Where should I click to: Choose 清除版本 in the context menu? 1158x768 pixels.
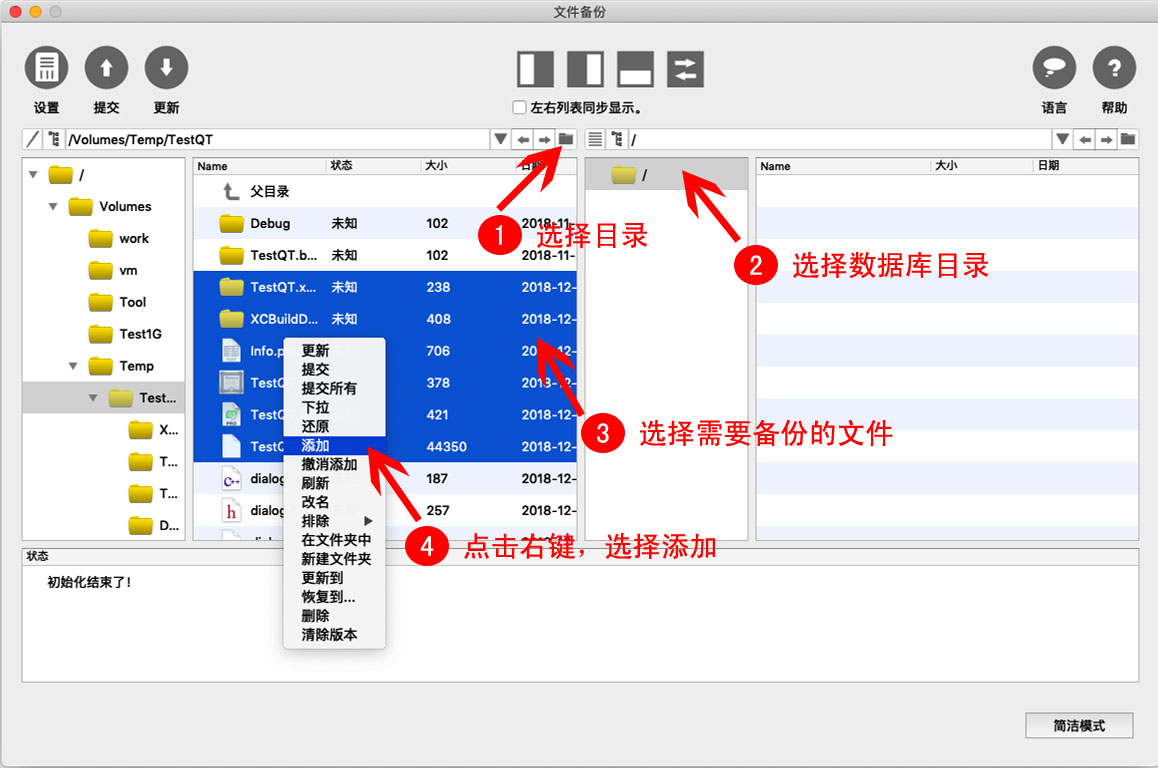click(335, 635)
